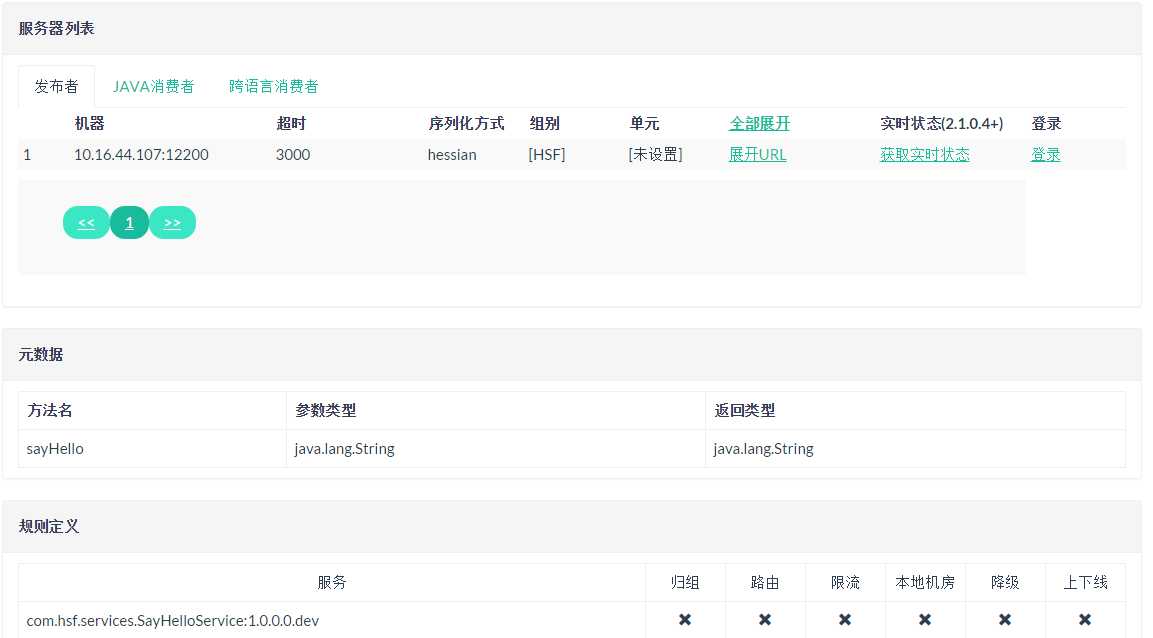Viewport: 1153px width, 638px height.
Task: Go to previous page with << control
Action: 86,222
